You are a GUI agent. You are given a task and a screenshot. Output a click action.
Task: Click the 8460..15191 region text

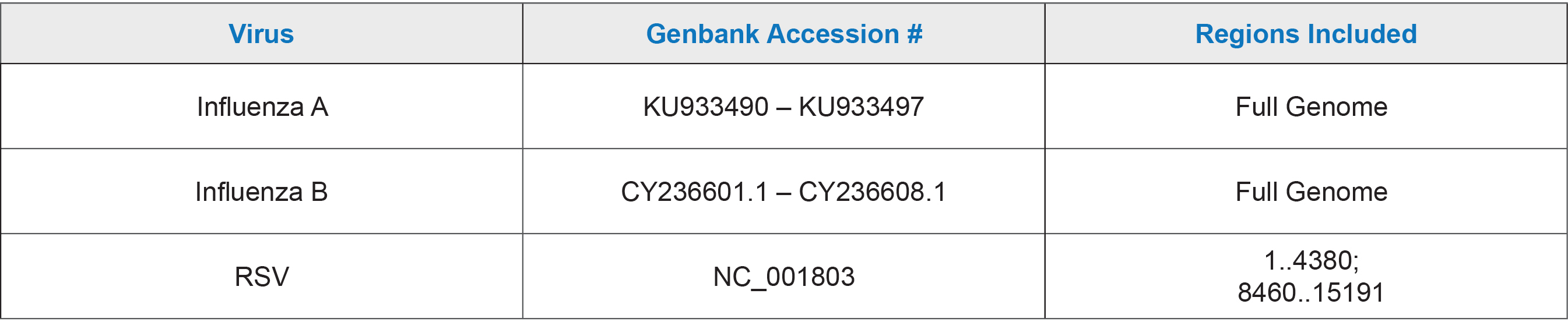(1311, 293)
